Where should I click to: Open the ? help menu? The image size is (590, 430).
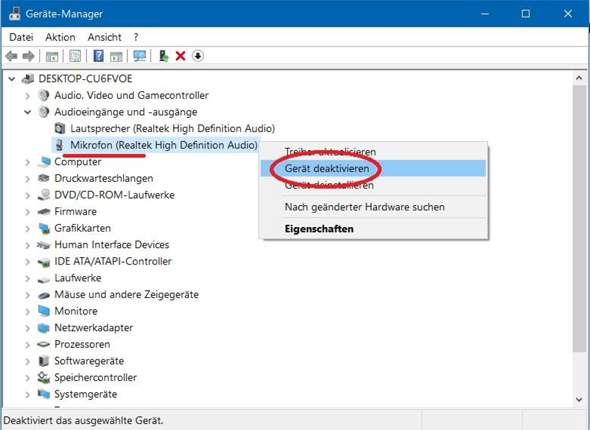(136, 37)
